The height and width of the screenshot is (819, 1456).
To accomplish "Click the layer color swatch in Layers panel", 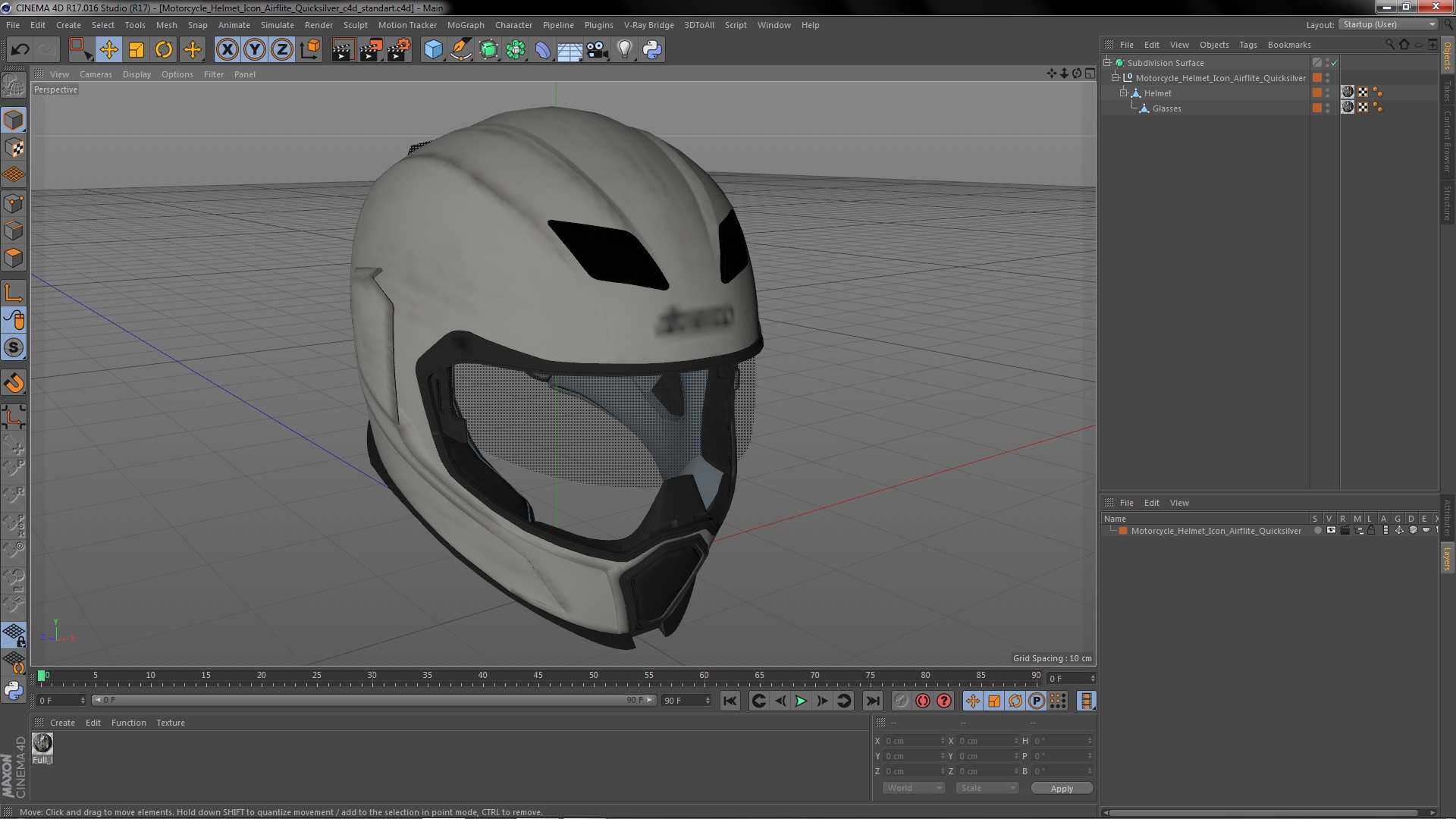I will click(x=1123, y=531).
